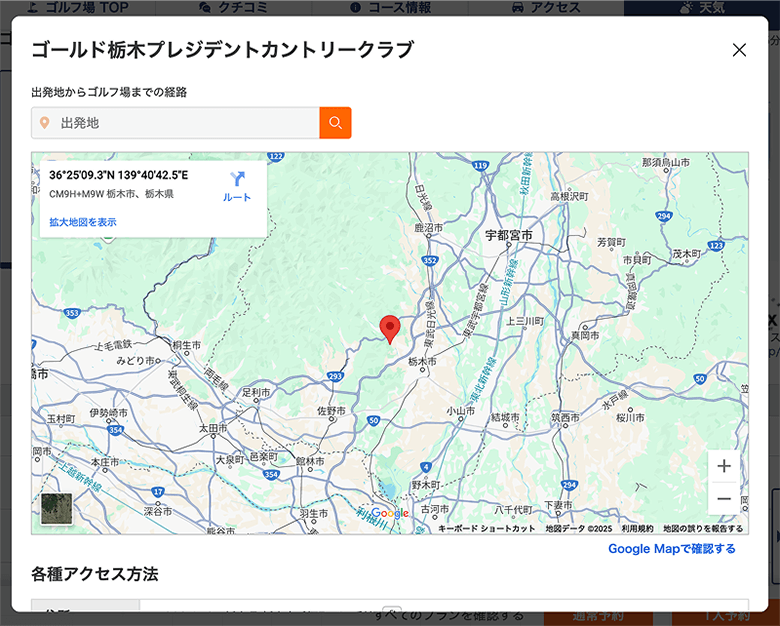Click route 119 shield on map
The image size is (780, 626).
click(481, 166)
